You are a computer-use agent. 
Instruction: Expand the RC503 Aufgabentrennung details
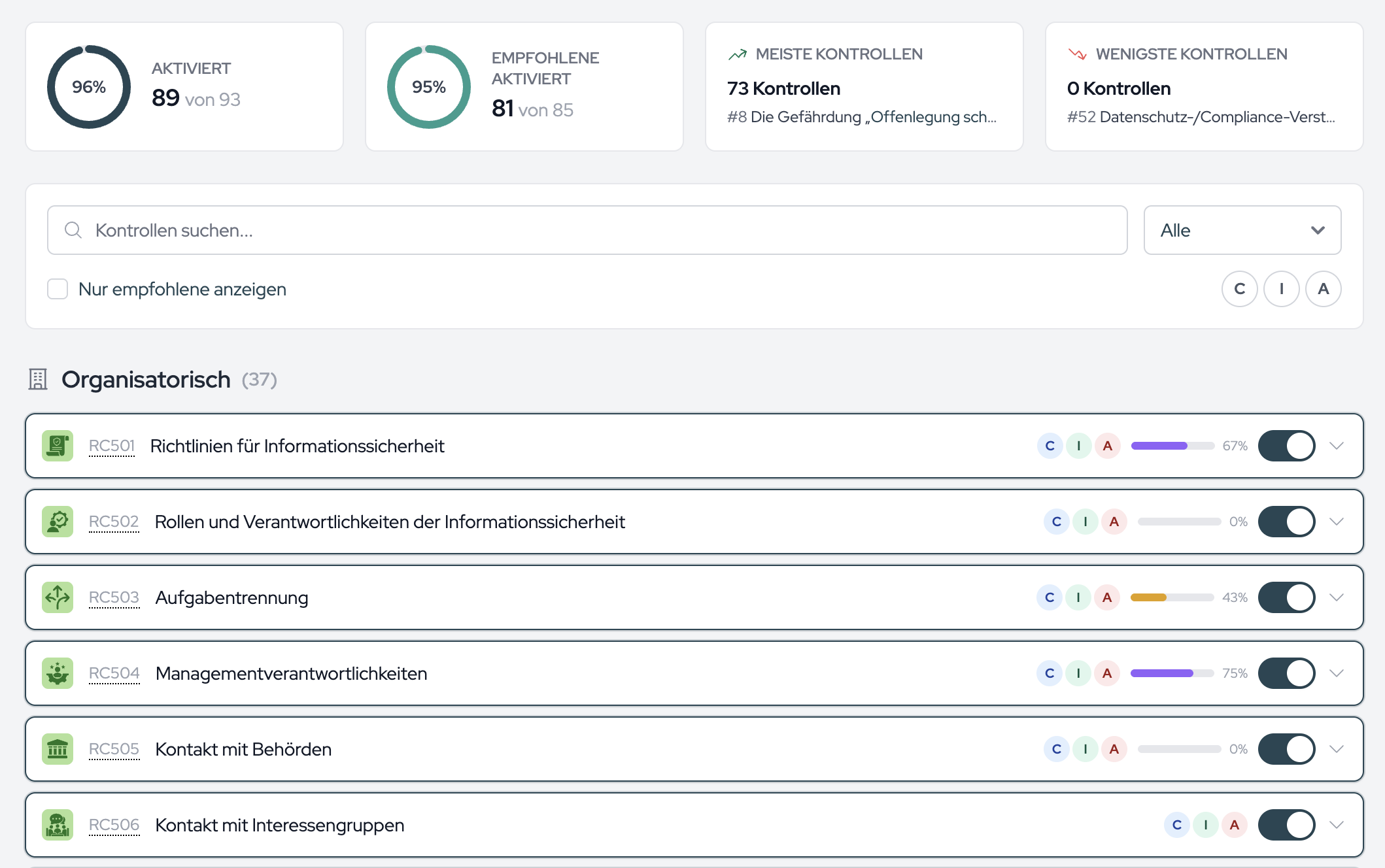[1337, 597]
